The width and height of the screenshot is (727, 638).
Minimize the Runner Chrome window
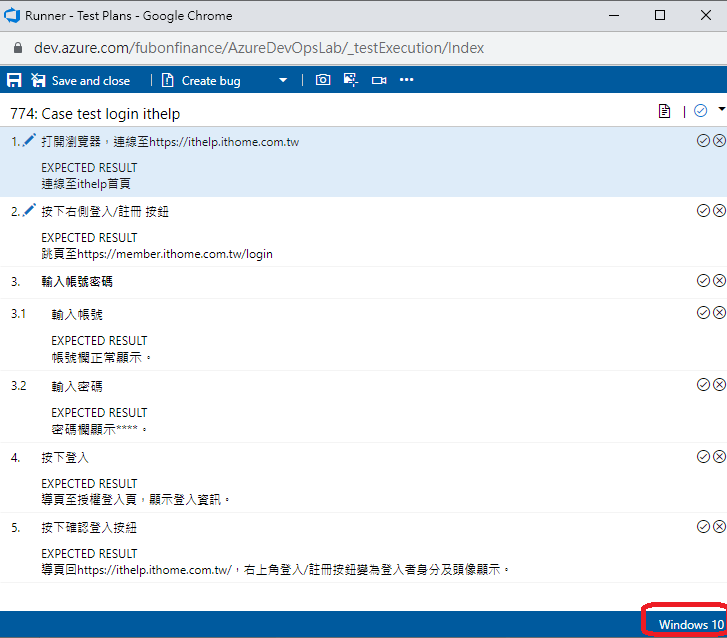614,15
